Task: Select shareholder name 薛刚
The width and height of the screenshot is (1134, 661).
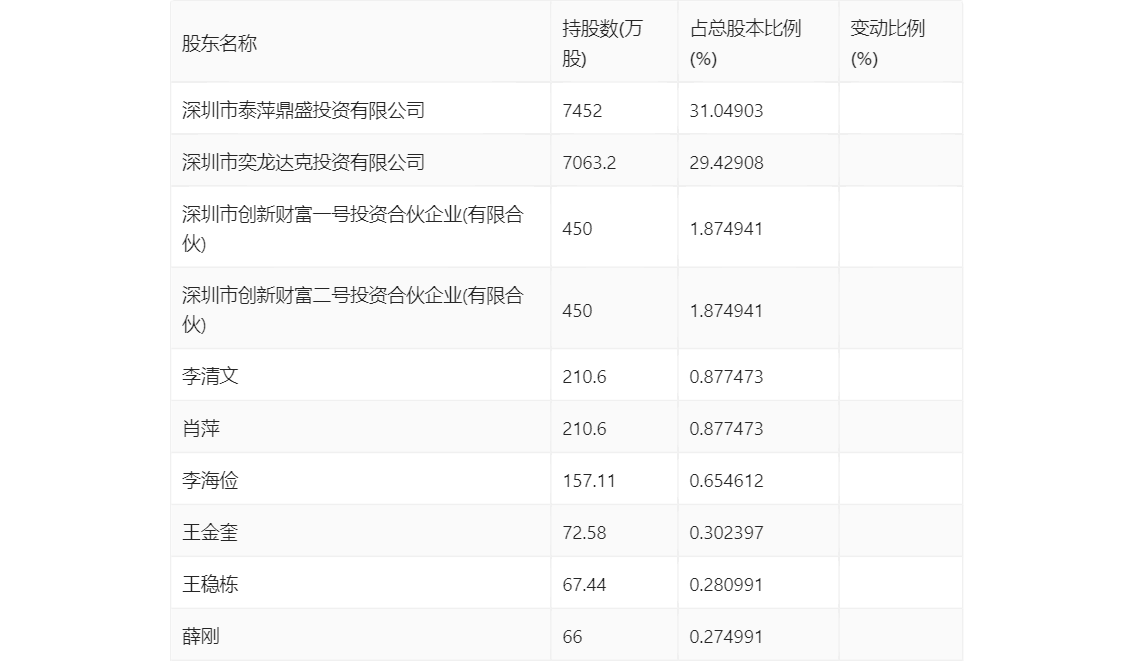Action: click(x=200, y=636)
